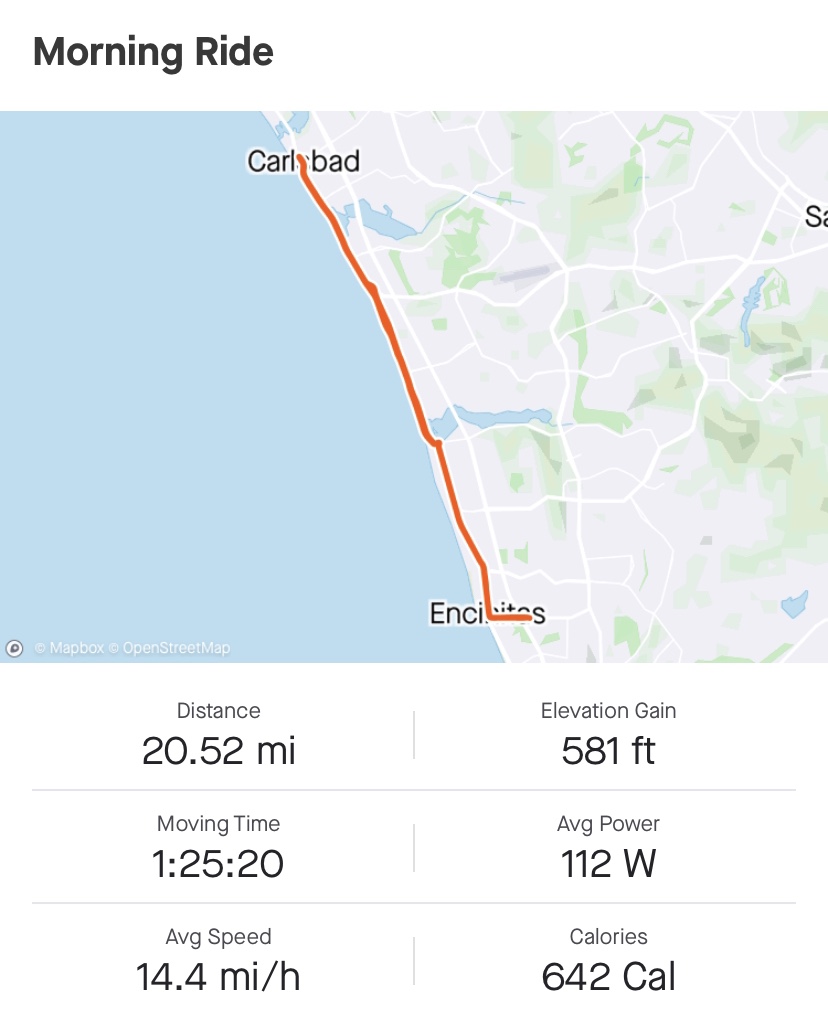Image resolution: width=828 pixels, height=1020 pixels.
Task: Select the 1:25:20 moving time value
Action: tap(218, 863)
